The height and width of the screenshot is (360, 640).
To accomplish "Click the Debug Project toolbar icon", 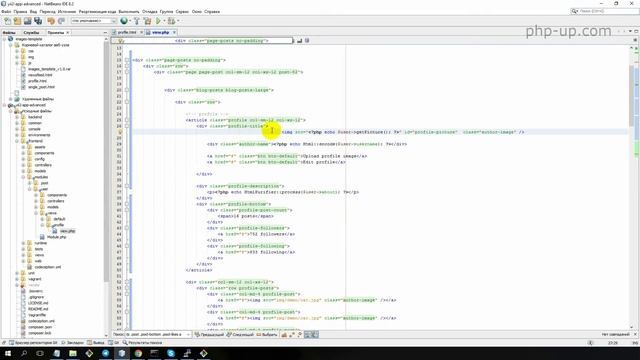I will pos(171,21).
